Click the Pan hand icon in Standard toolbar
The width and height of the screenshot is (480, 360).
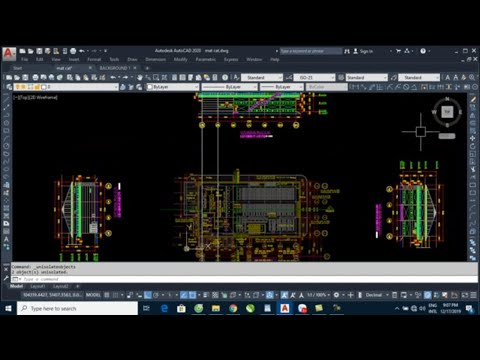(140, 78)
